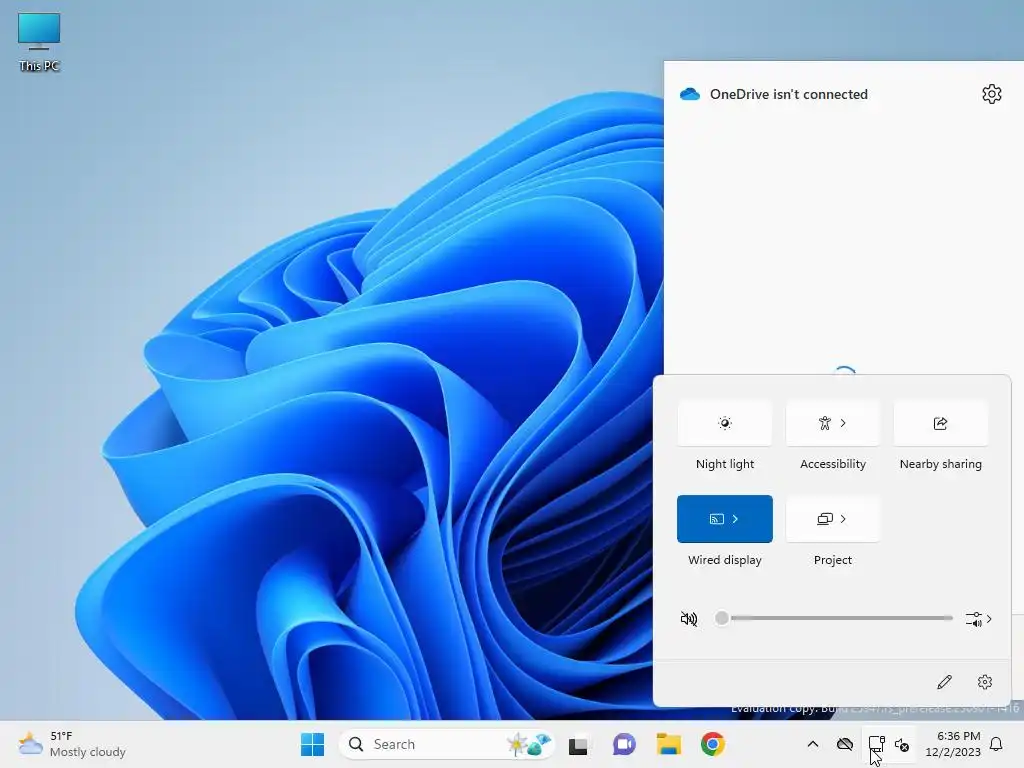Click the OneDrive tray icon
This screenshot has width=1024, height=768.
click(845, 744)
